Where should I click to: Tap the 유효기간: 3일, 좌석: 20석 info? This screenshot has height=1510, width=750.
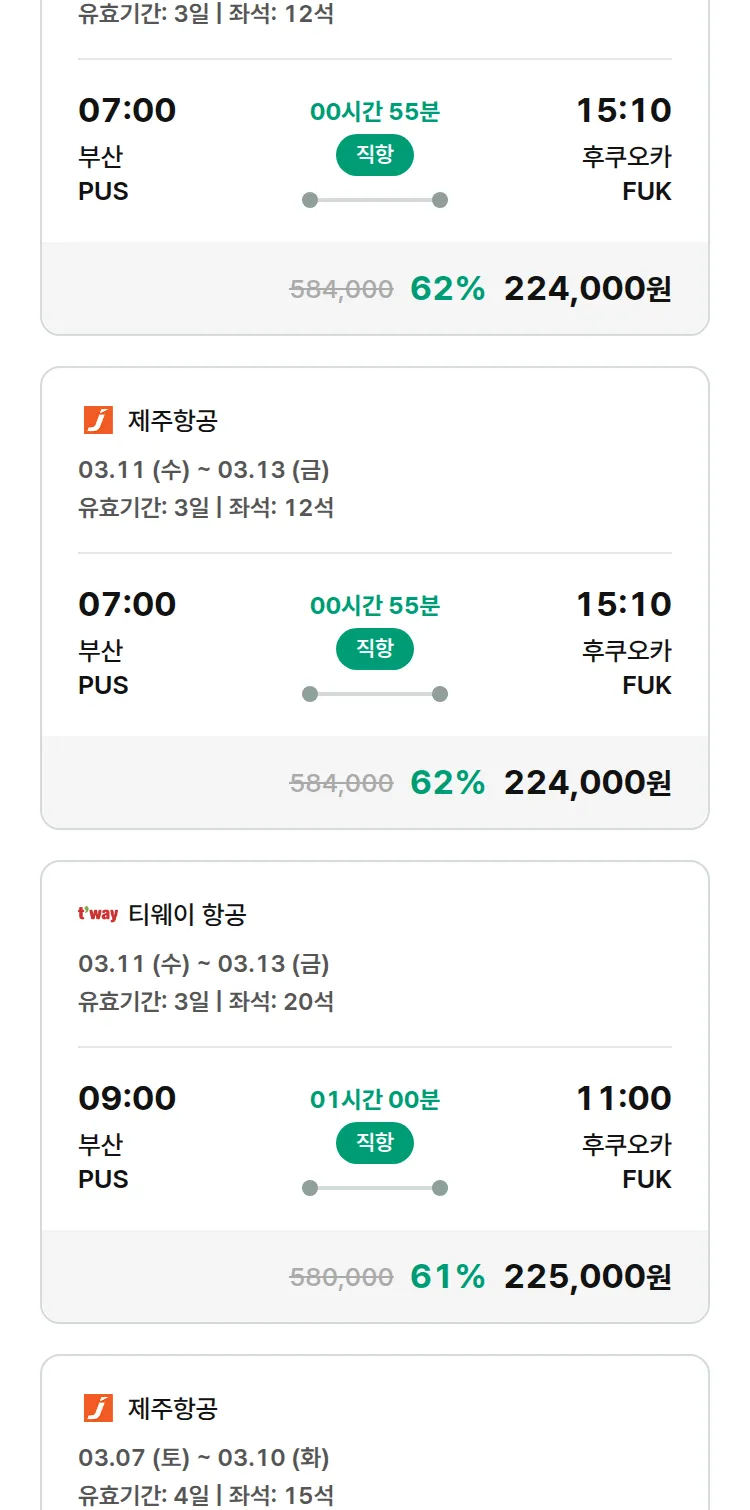[x=206, y=1001]
